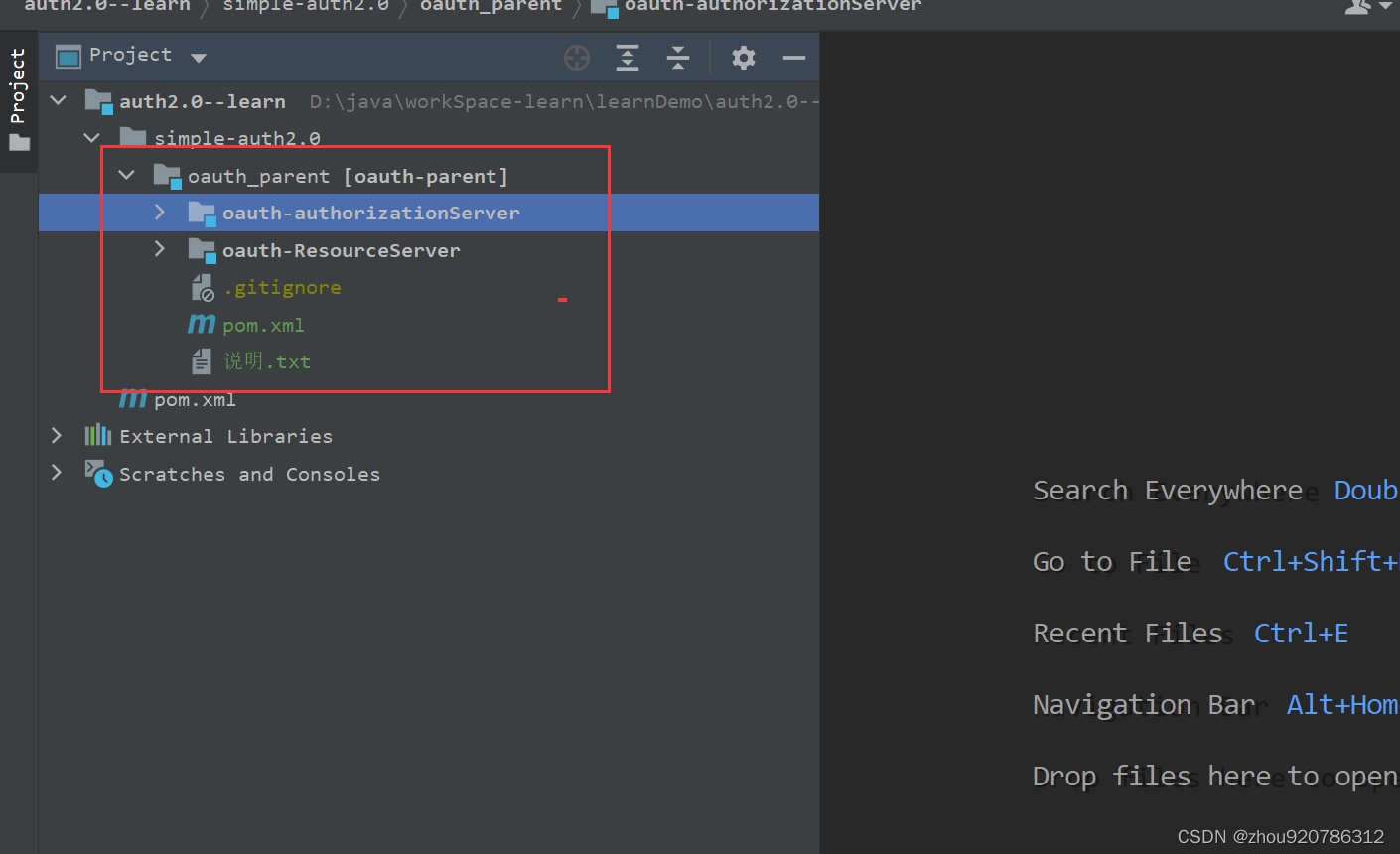The width and height of the screenshot is (1400, 854).
Task: Click the Collapse All icon in Project toolbar
Action: tap(678, 58)
